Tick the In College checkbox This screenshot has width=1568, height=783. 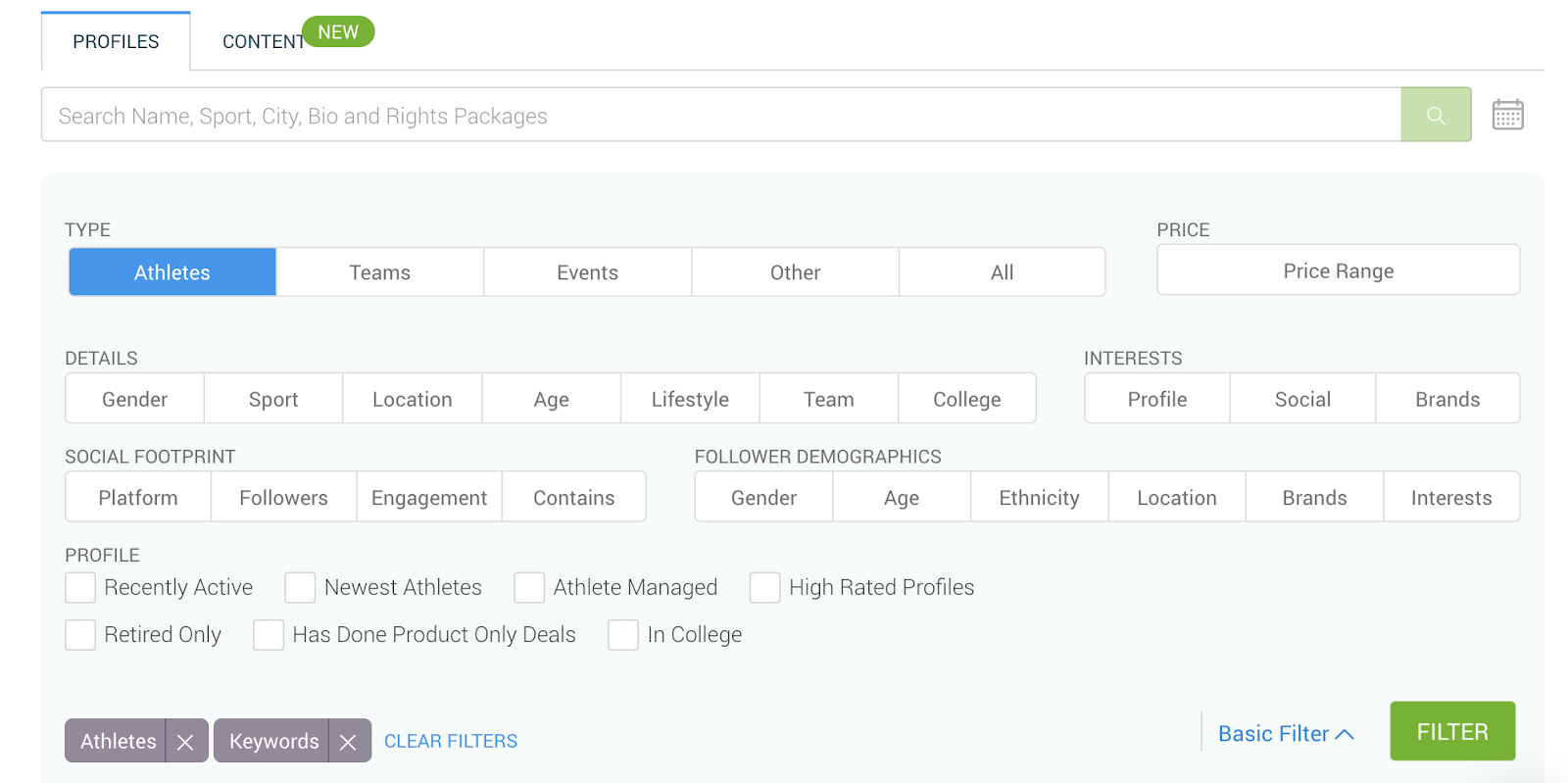tap(623, 635)
